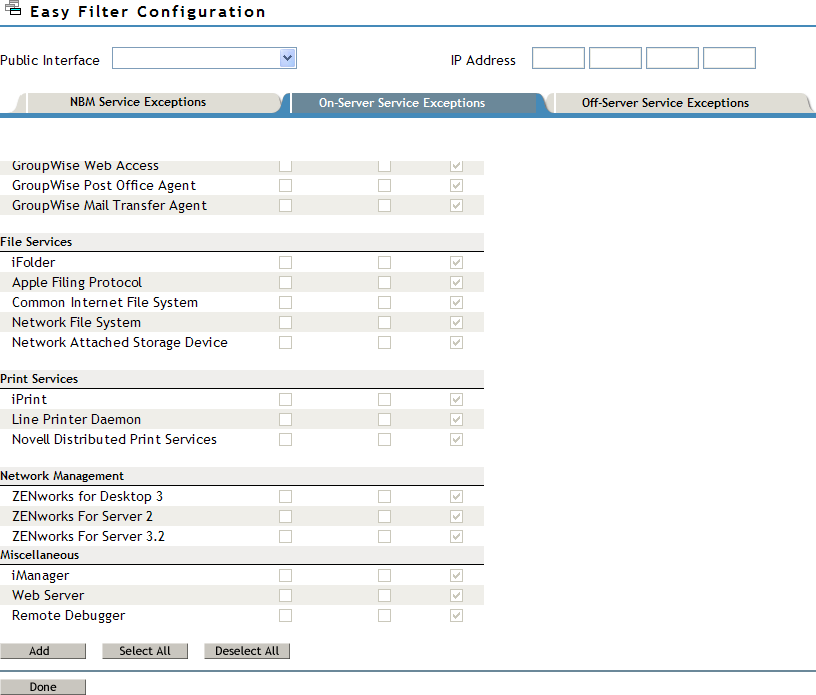Tick first checkbox for ZENworks For Server 2
816x695 pixels.
point(285,516)
